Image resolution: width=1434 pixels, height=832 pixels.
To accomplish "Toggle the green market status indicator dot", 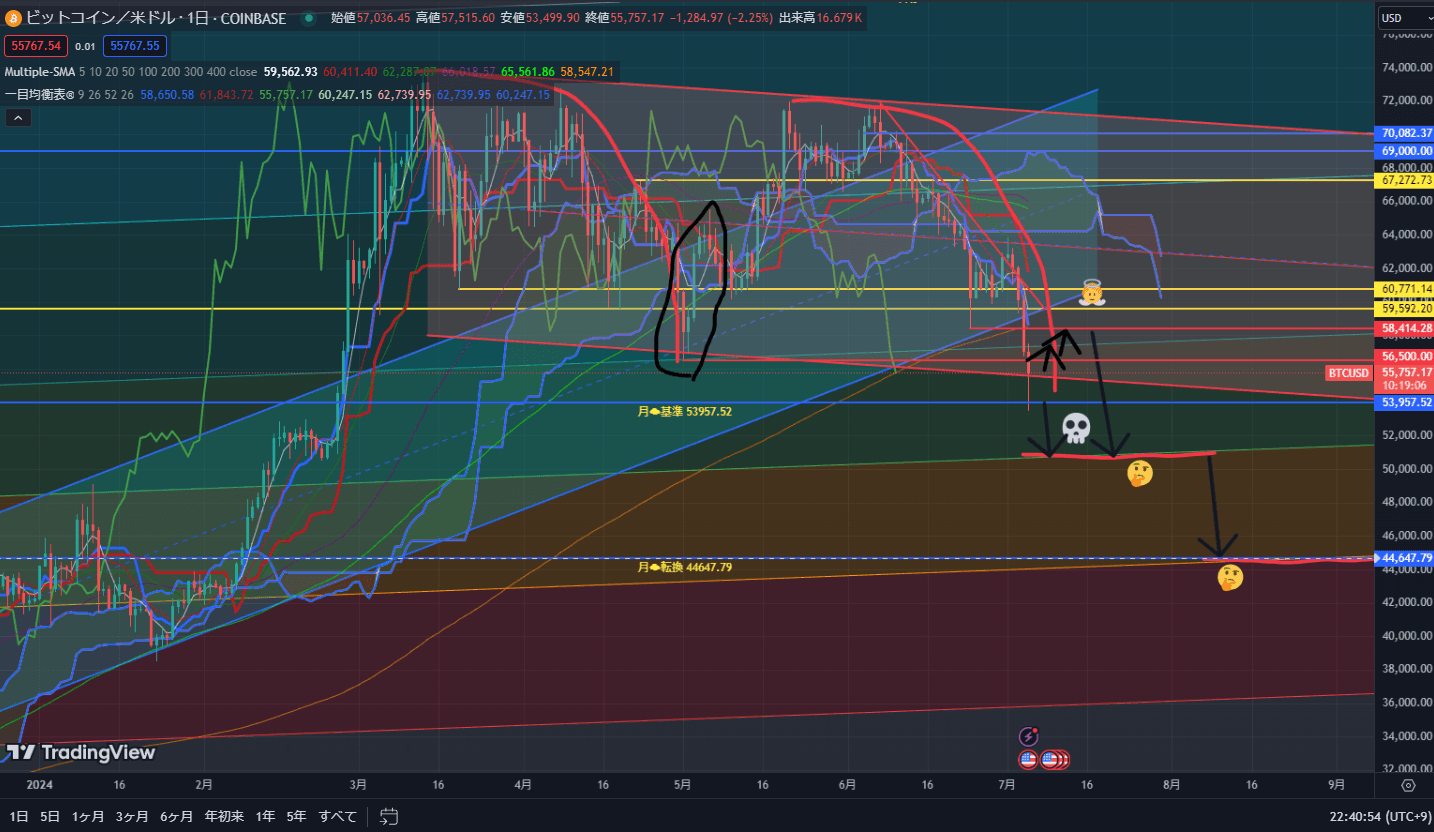I will pyautogui.click(x=310, y=18).
